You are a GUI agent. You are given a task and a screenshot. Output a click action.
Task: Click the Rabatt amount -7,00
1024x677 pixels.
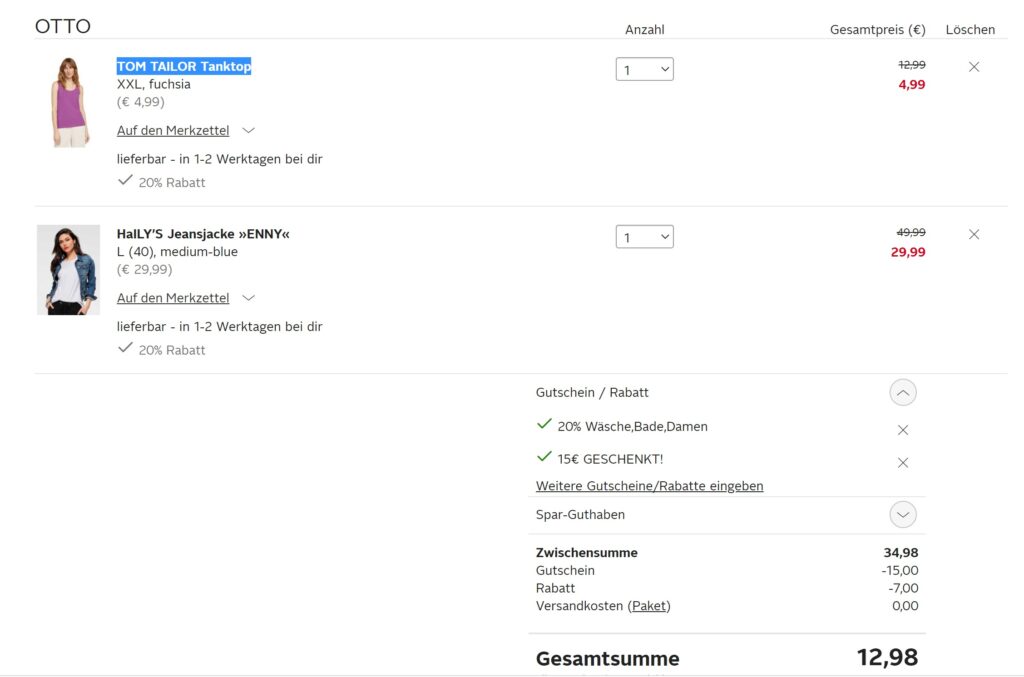click(903, 588)
